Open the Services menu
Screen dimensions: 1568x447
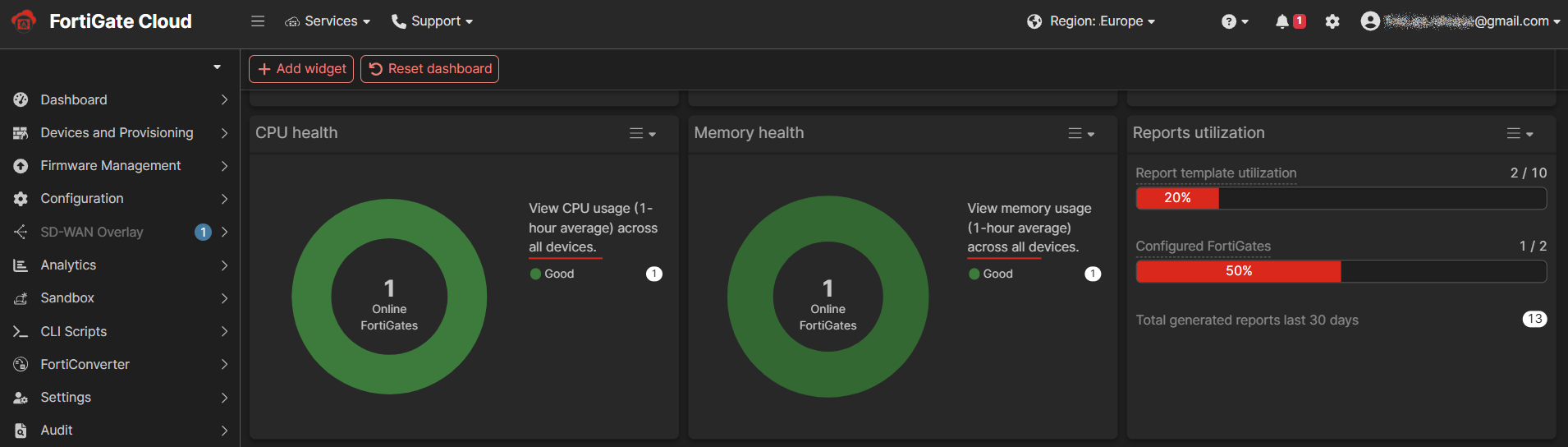[328, 21]
